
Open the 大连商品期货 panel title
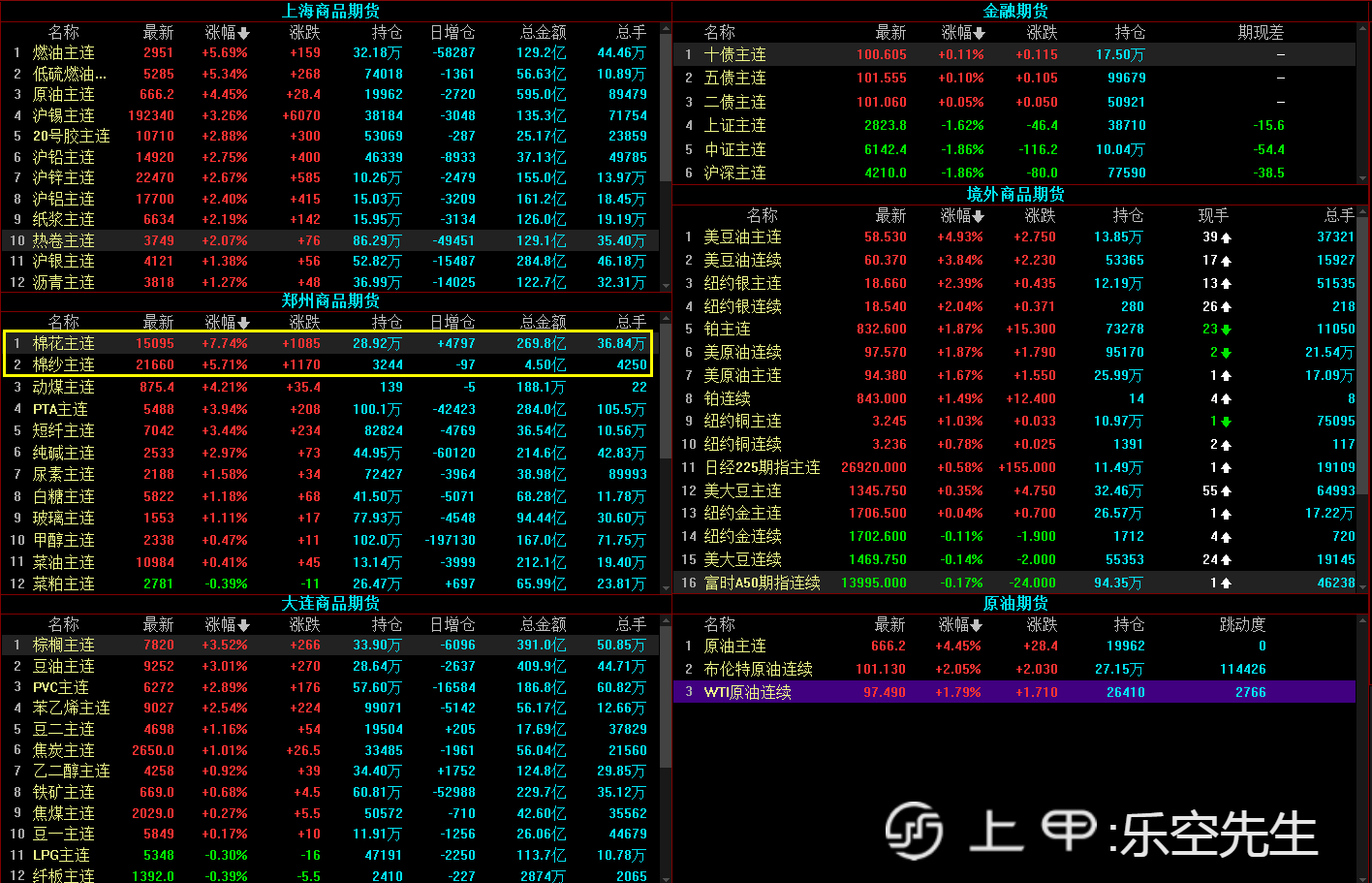coord(330,603)
